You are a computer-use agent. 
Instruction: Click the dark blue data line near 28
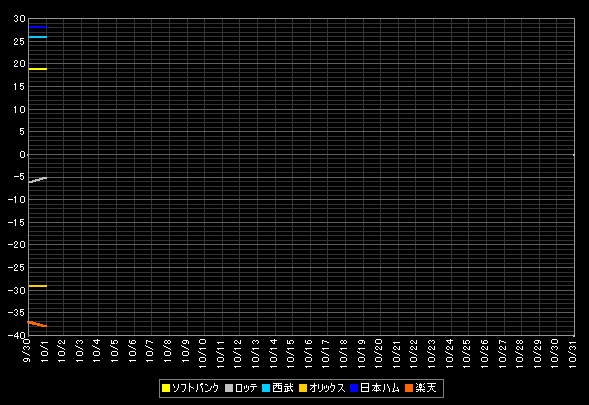(38, 27)
